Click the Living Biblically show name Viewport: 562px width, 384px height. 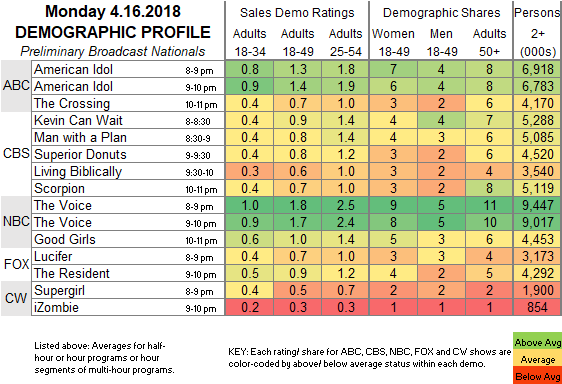pyautogui.click(x=78, y=171)
